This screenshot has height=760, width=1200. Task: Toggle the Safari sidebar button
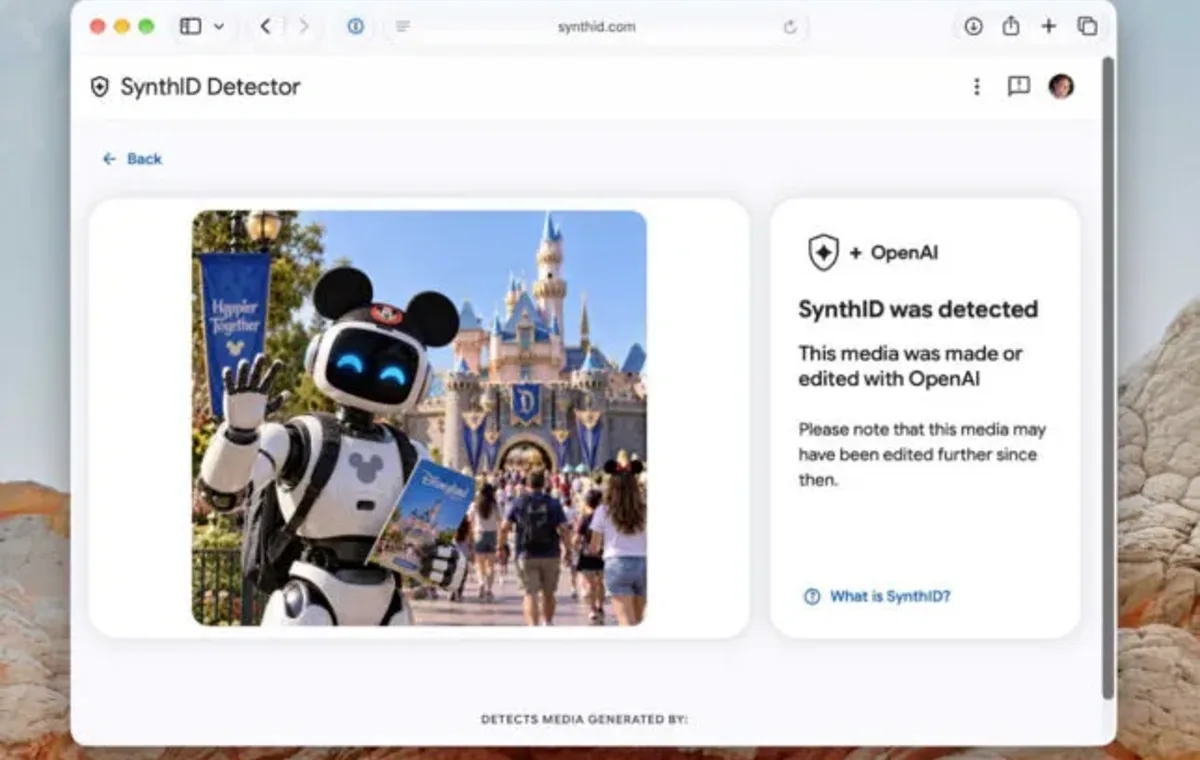point(190,27)
